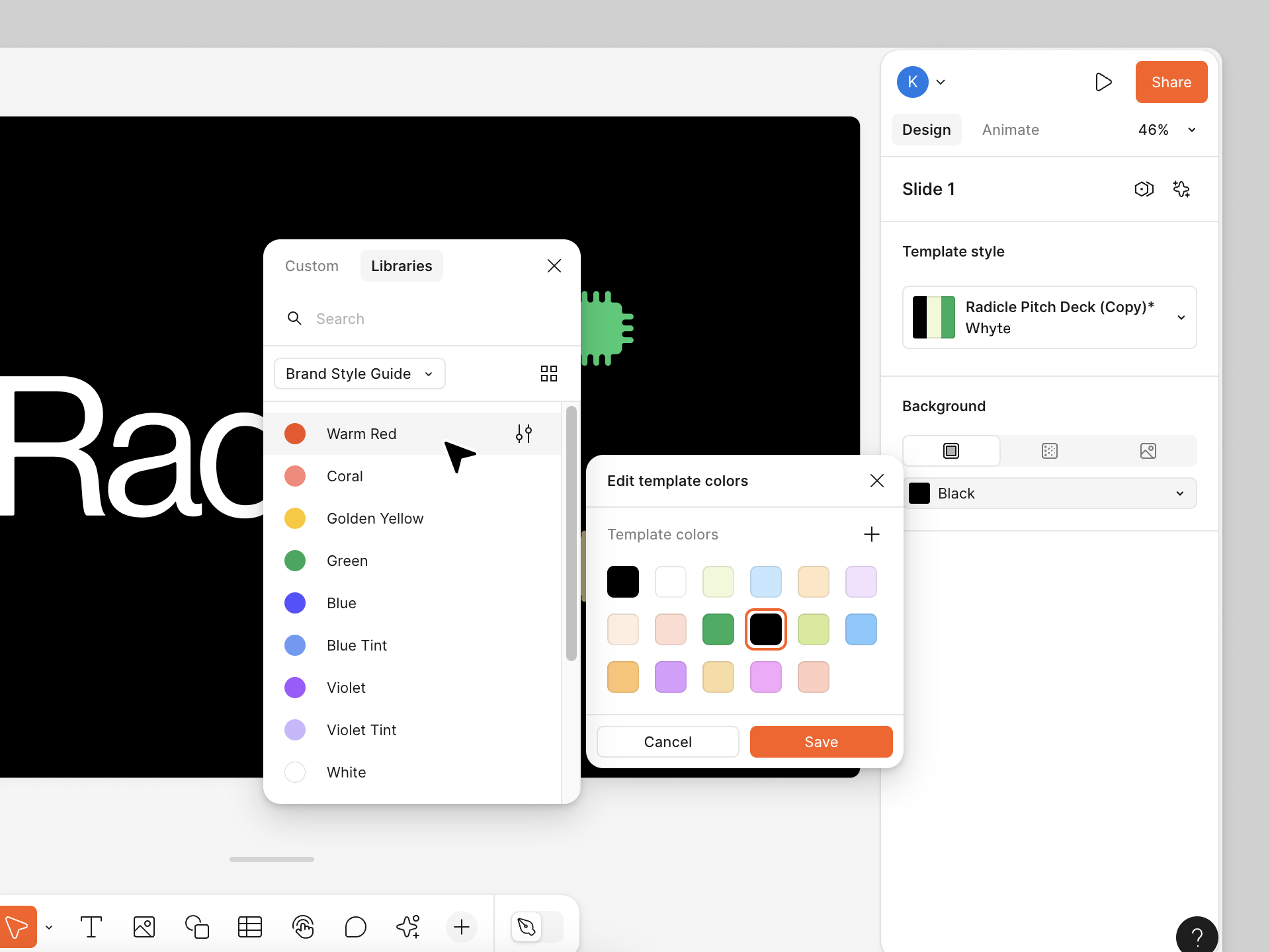1270x952 pixels.
Task: Choose the Blue color style
Action: click(413, 603)
